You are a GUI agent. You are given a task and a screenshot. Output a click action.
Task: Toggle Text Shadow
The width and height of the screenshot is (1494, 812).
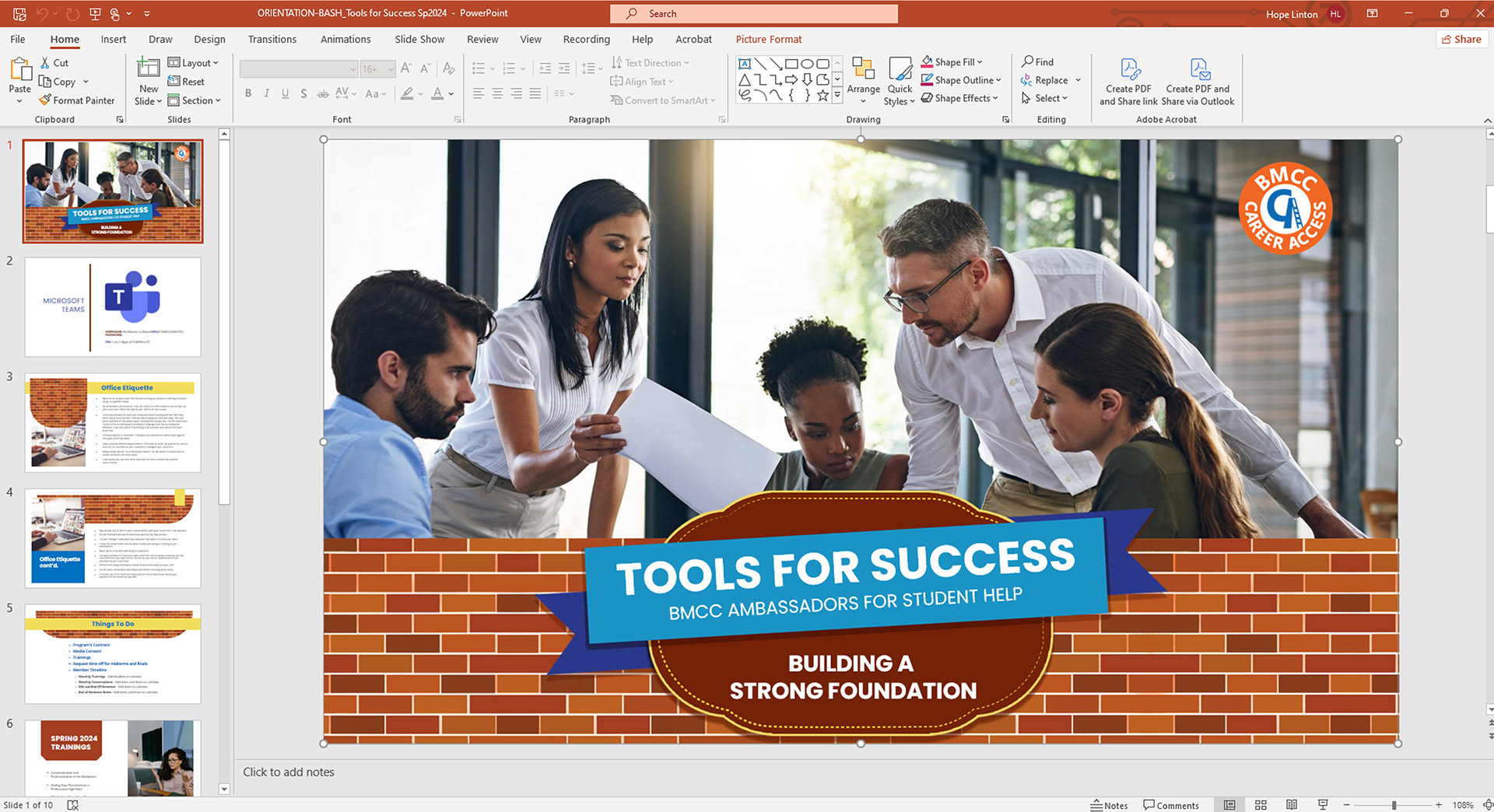(x=303, y=93)
